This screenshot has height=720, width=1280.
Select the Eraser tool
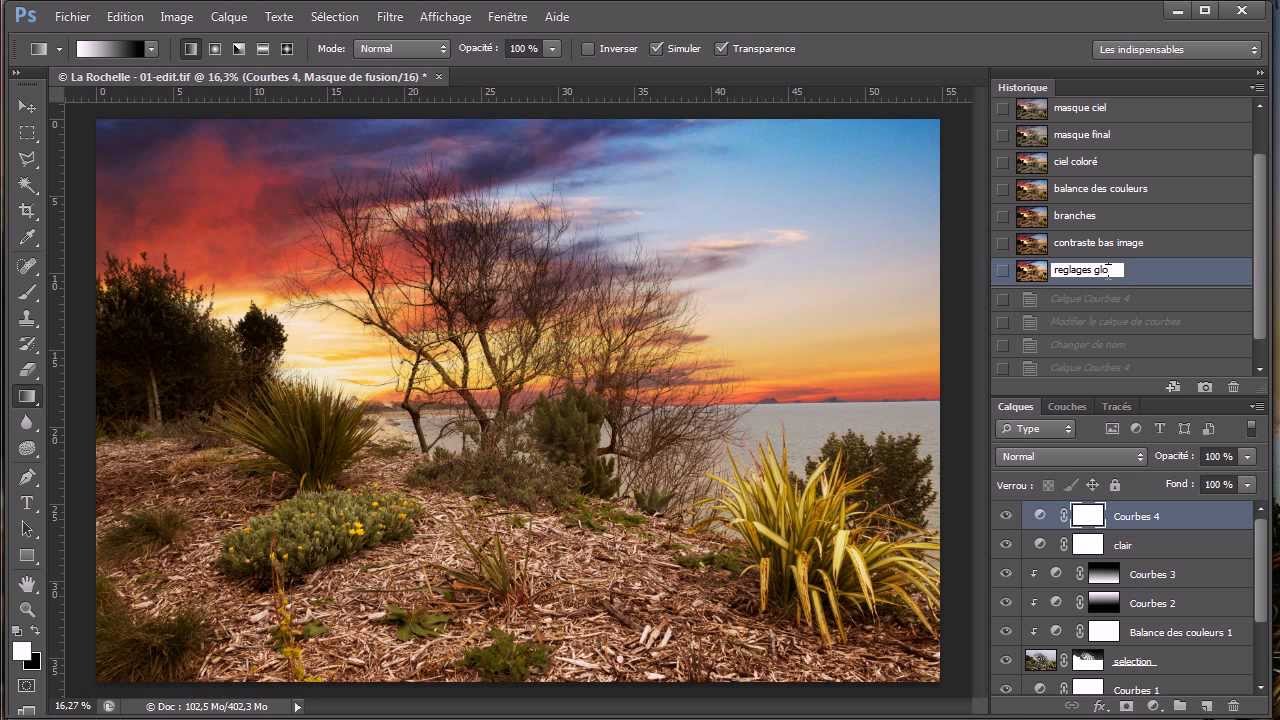click(27, 370)
